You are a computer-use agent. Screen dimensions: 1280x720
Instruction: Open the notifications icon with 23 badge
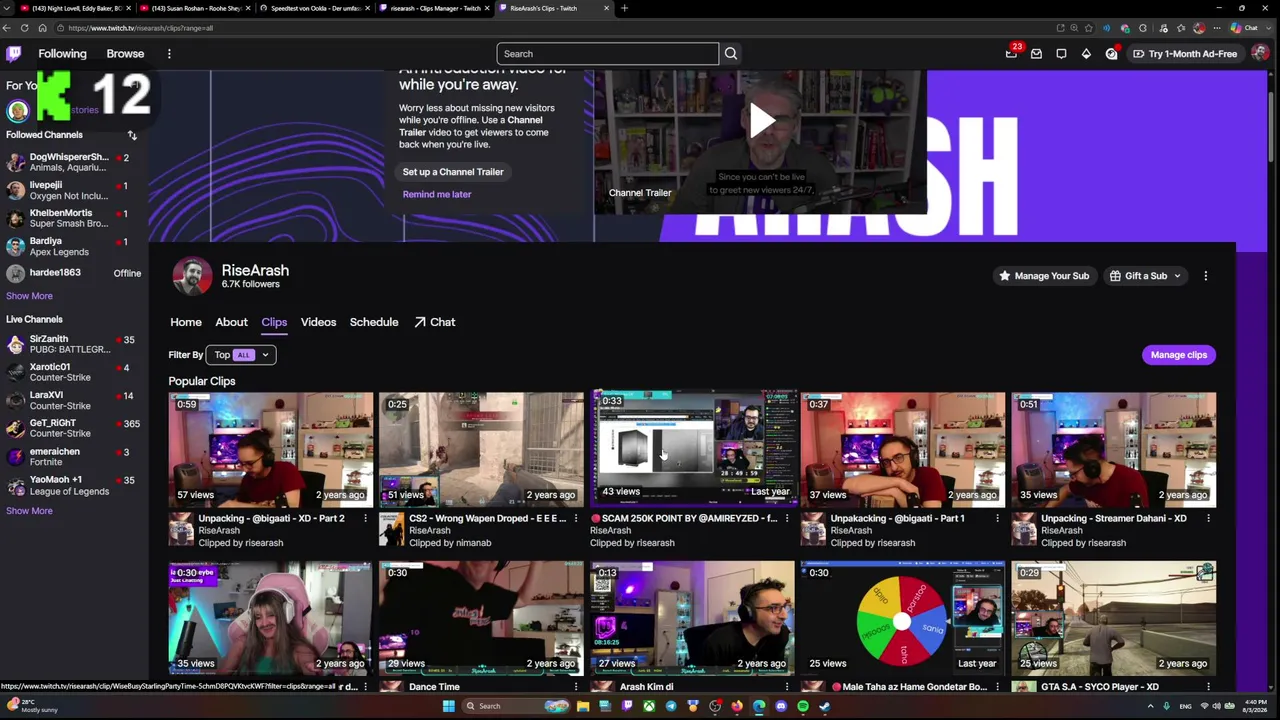[1012, 54]
